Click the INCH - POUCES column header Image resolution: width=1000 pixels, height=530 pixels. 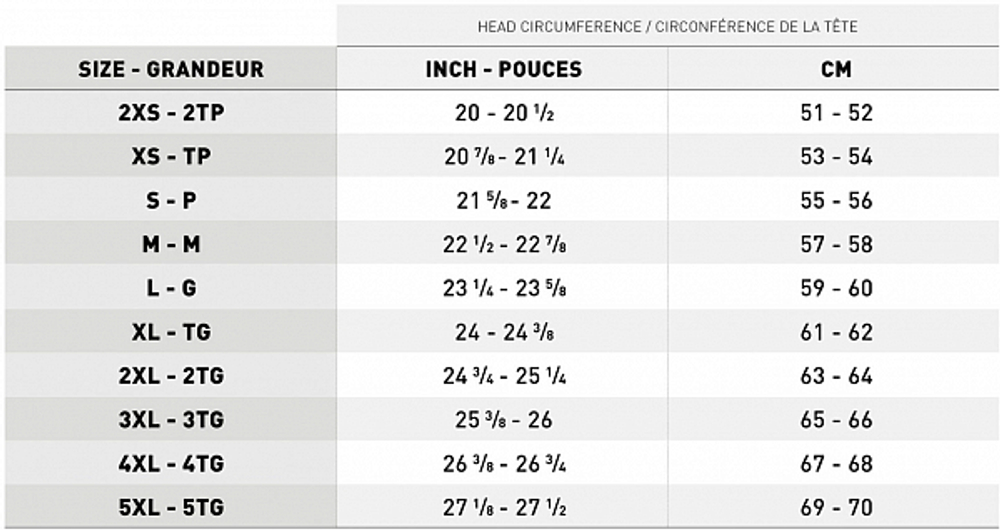tap(503, 69)
